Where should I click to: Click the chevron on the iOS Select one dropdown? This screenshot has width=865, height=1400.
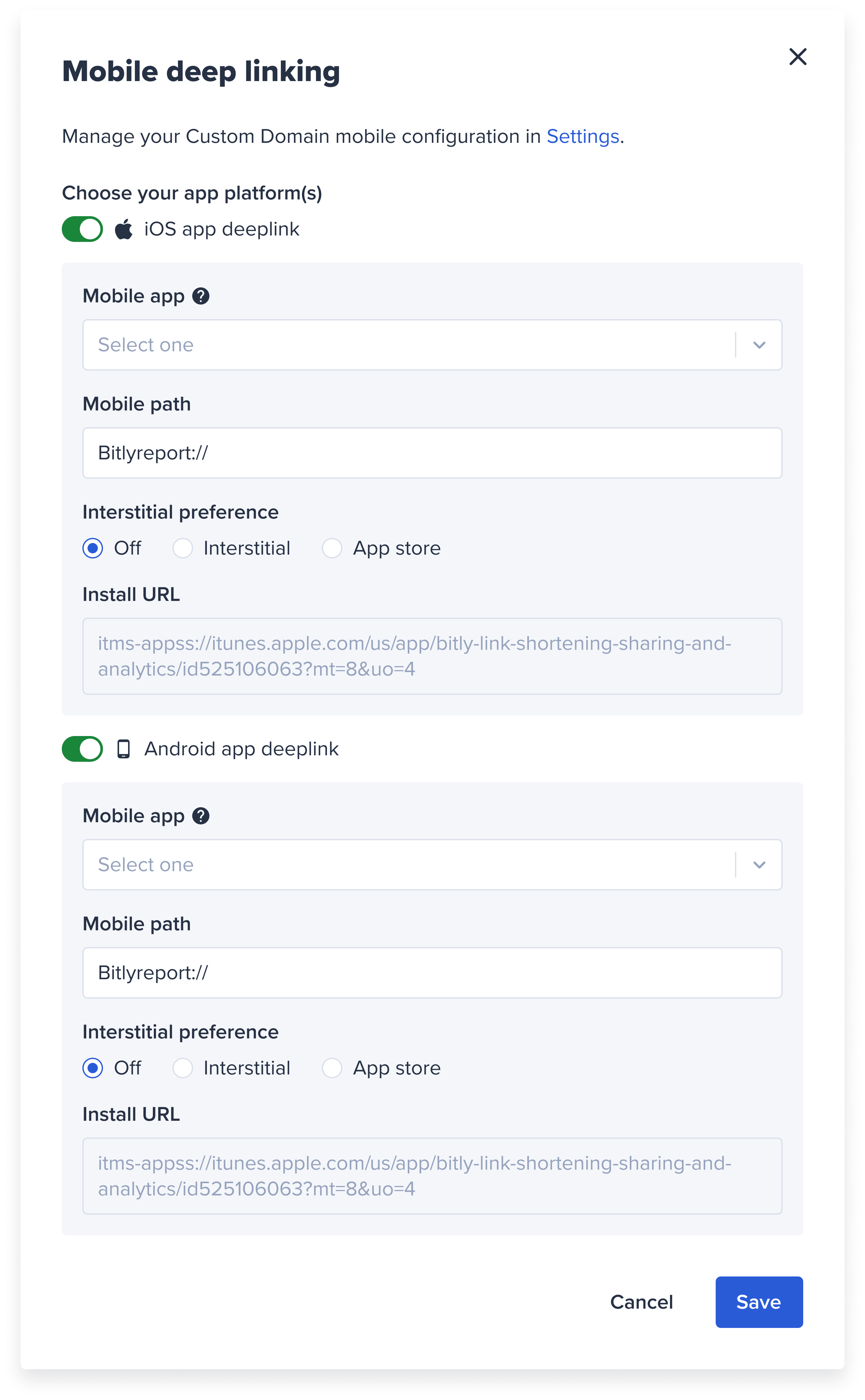tap(760, 345)
